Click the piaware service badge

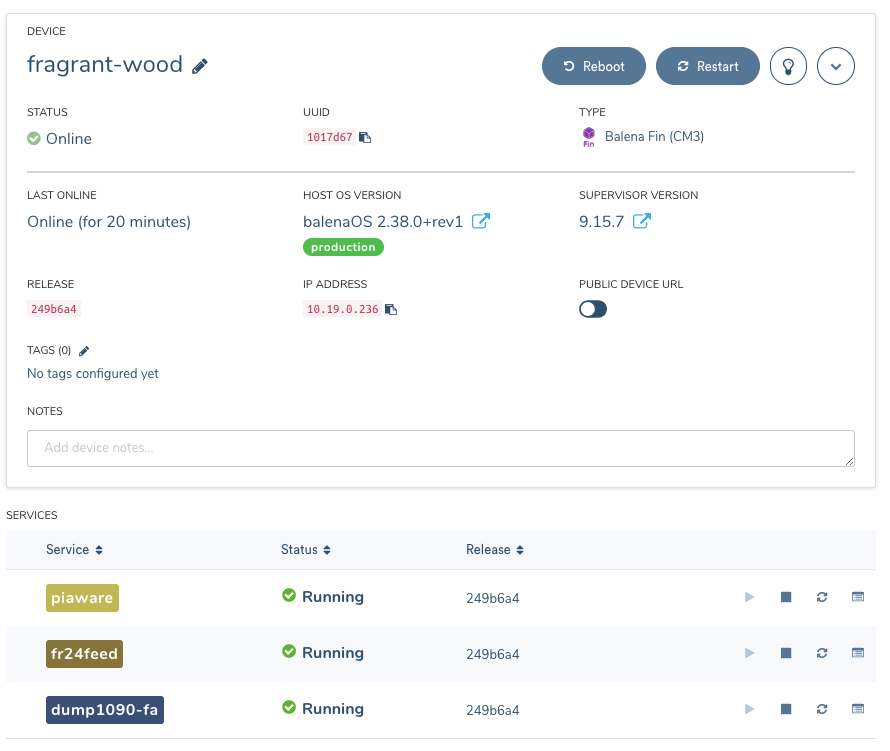click(82, 598)
